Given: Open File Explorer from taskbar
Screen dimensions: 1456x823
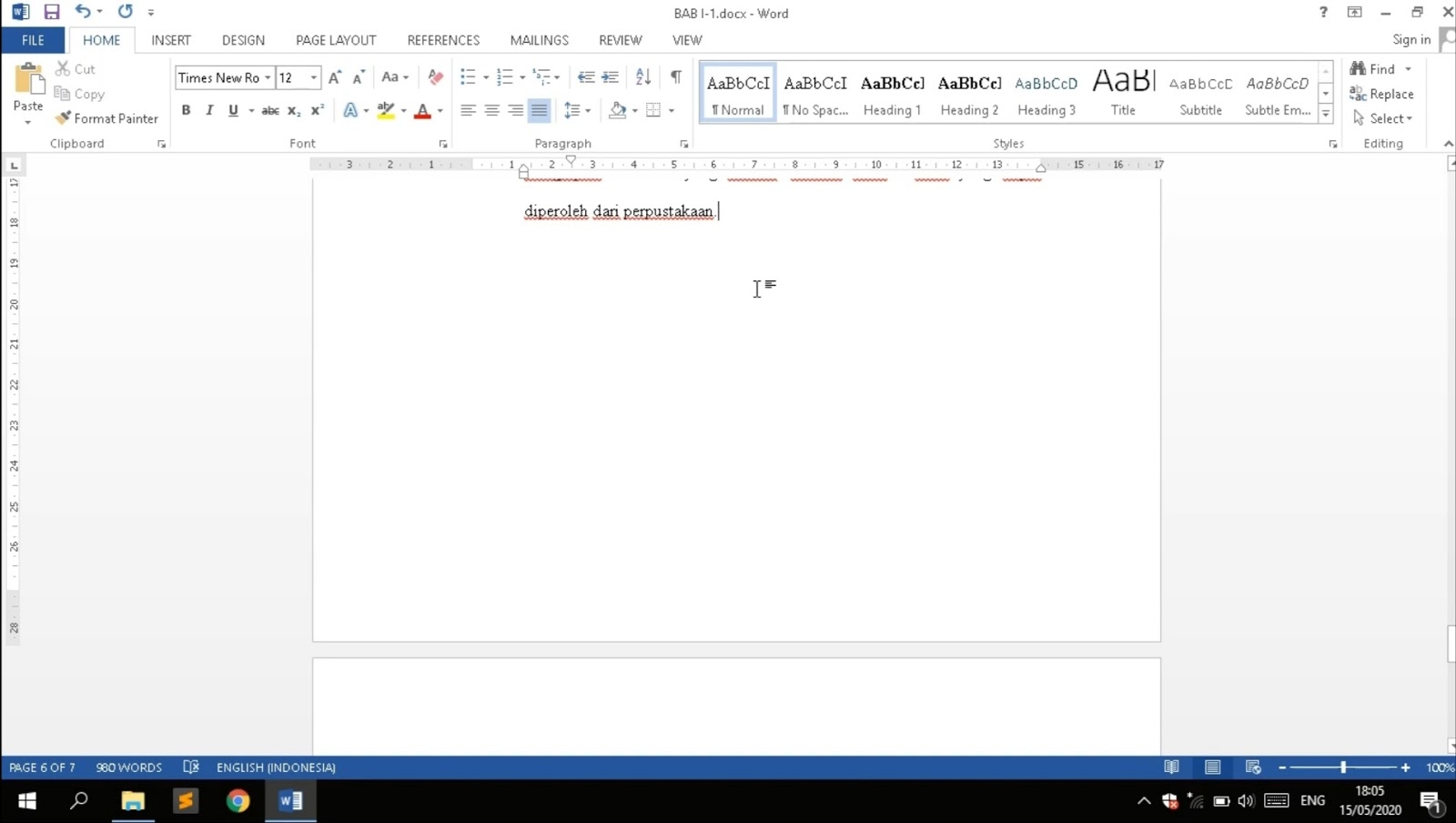Looking at the screenshot, I should [x=133, y=801].
